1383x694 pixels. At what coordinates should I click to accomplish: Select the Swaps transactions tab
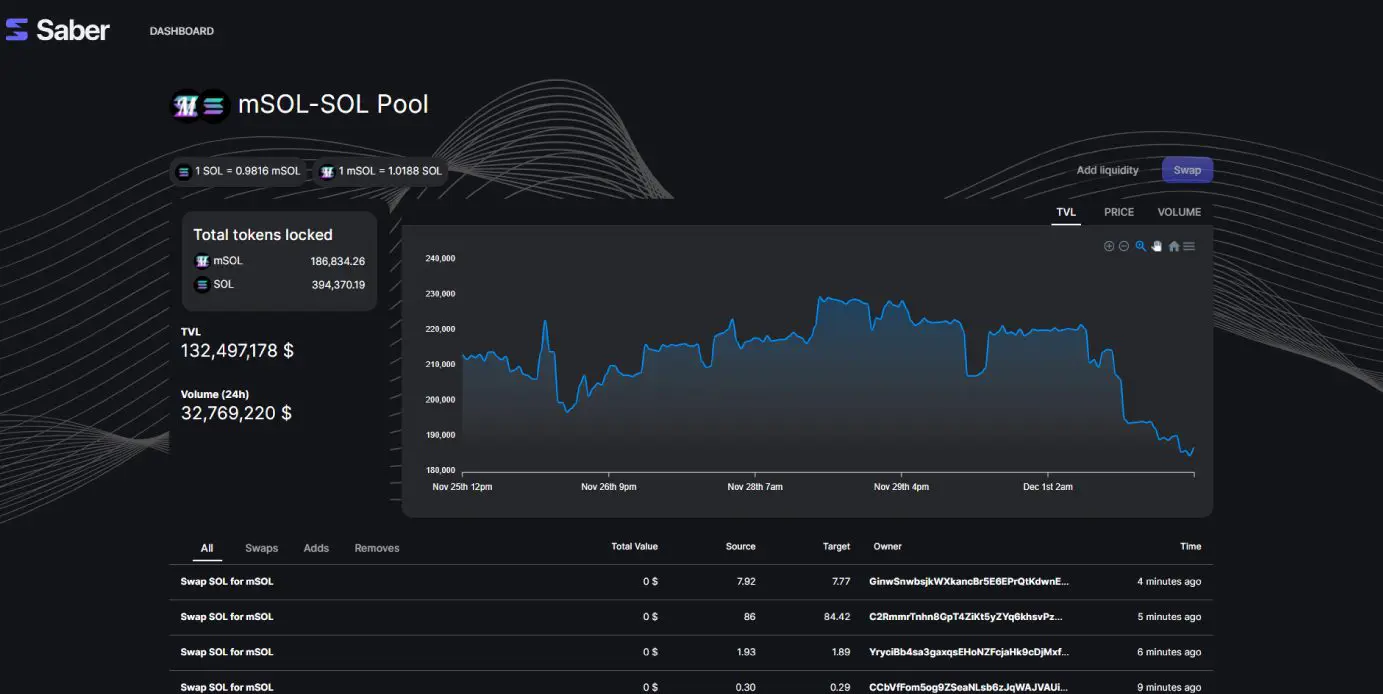tap(262, 548)
